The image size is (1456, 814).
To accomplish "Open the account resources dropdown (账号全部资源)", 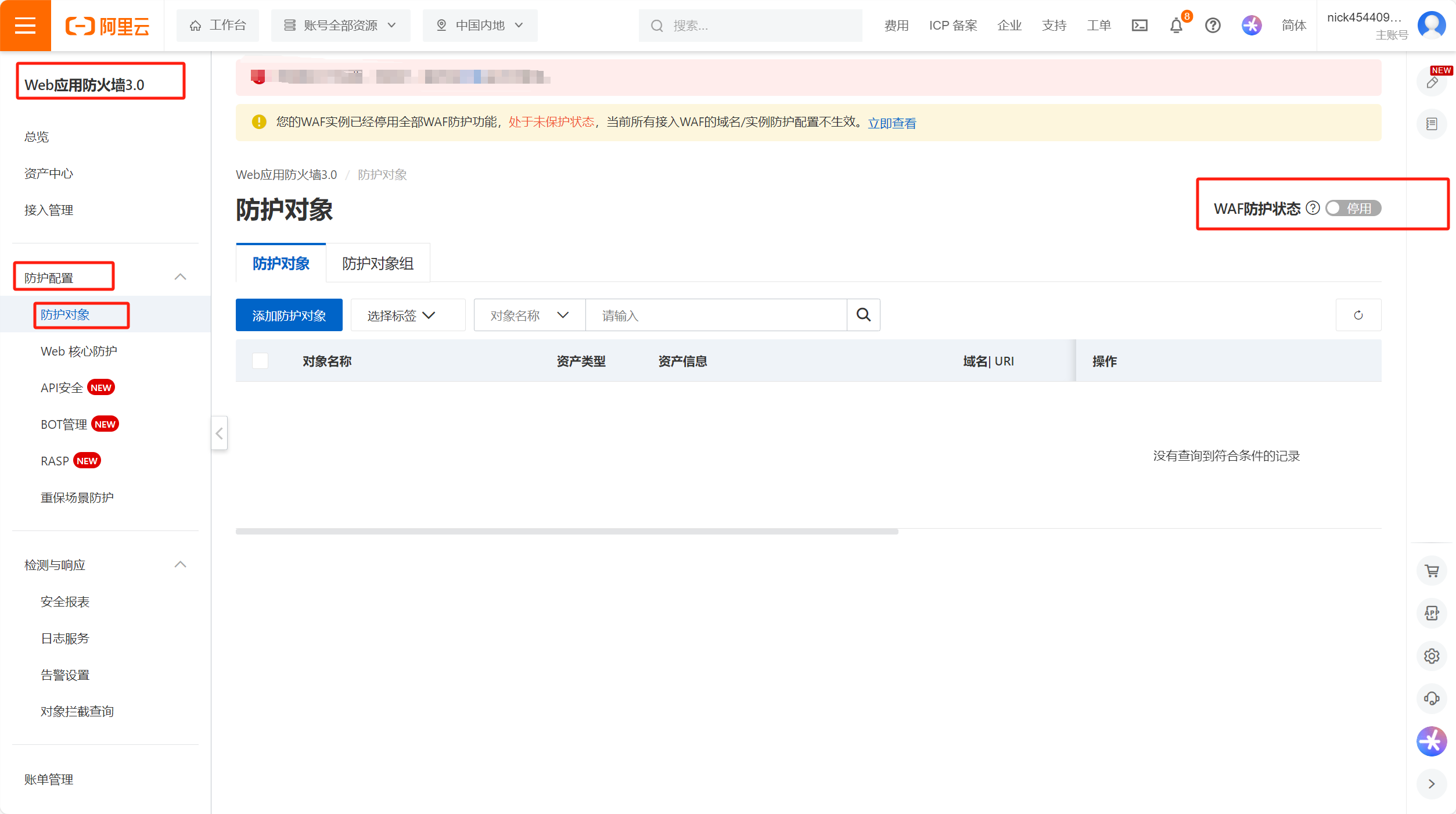I will (340, 26).
